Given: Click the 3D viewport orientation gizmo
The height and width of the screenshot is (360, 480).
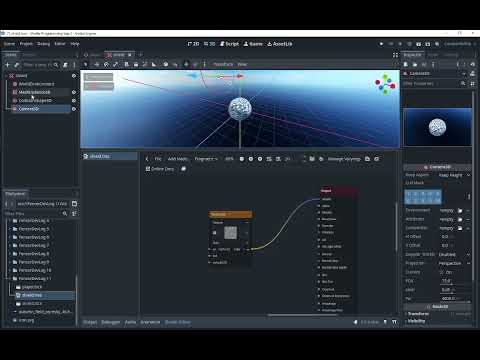Looking at the screenshot, I should (385, 84).
